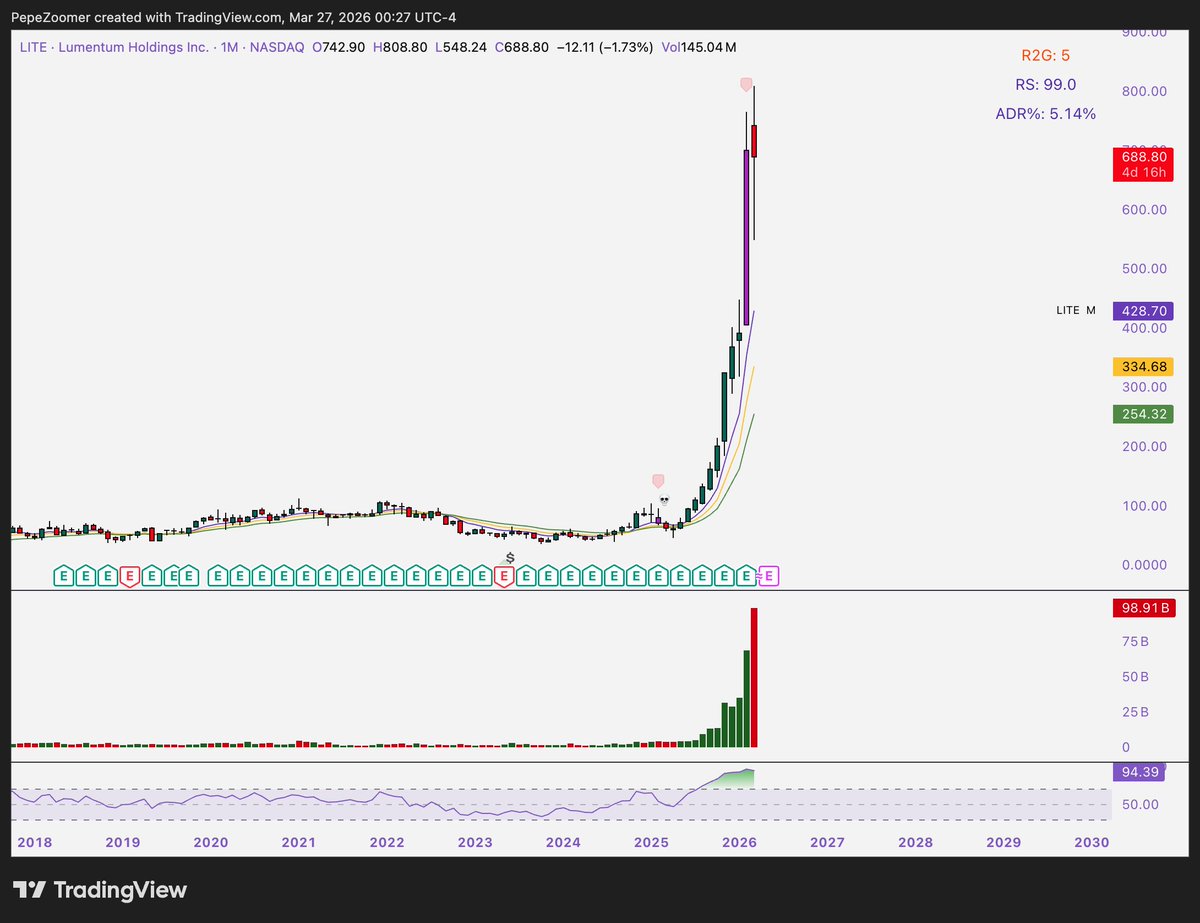1200x923 pixels.
Task: Click the red earnings marker near 2023
Action: (504, 576)
